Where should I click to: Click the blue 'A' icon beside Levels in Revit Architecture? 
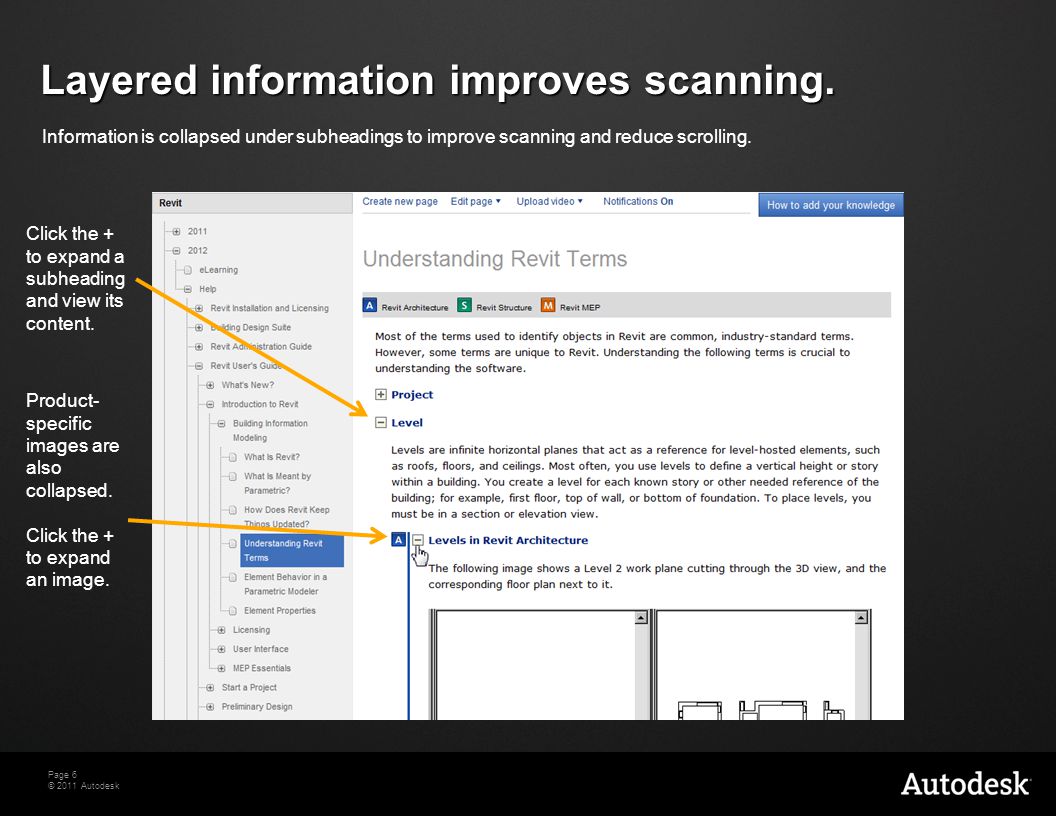click(399, 539)
